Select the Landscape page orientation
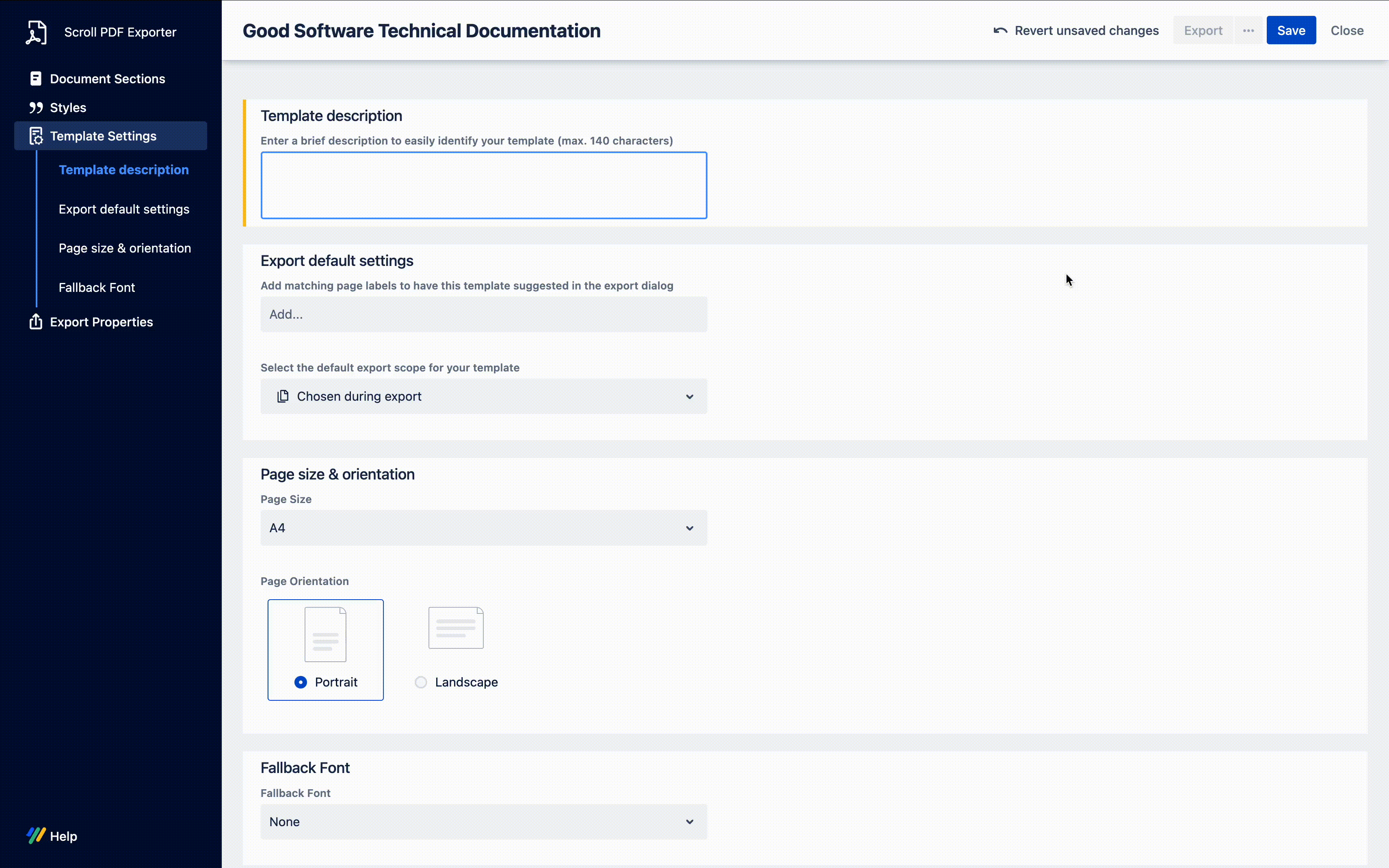 click(421, 681)
